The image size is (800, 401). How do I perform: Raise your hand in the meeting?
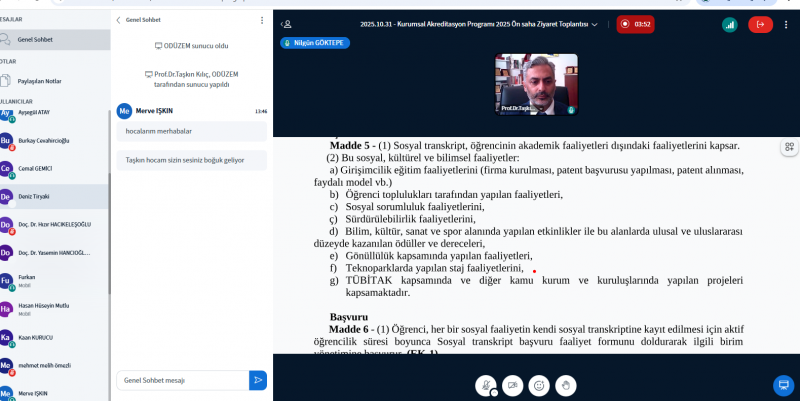click(x=565, y=385)
